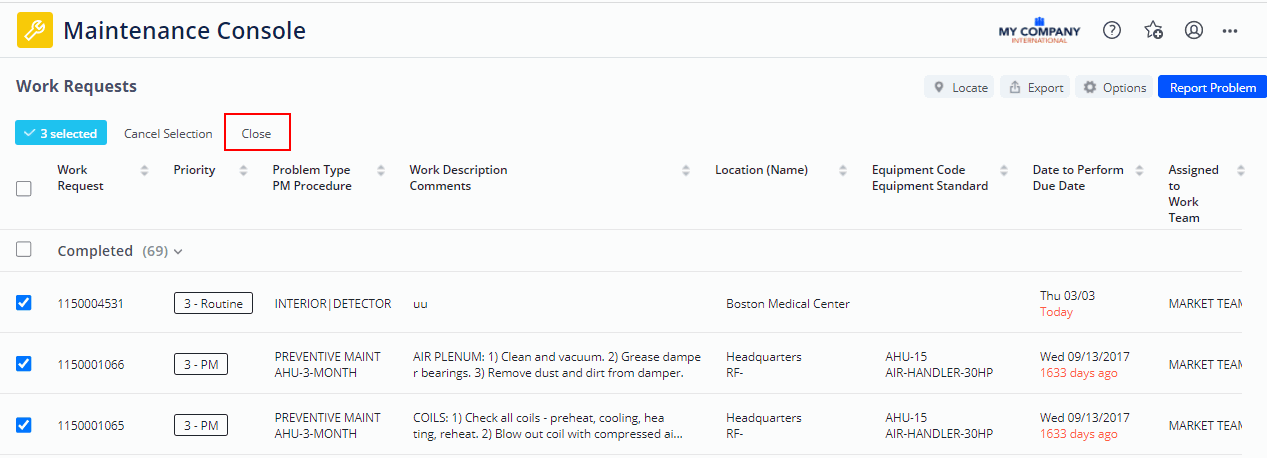Screen dimensions: 1267x458
Task: Open the three-dots more menu
Action: click(1230, 31)
